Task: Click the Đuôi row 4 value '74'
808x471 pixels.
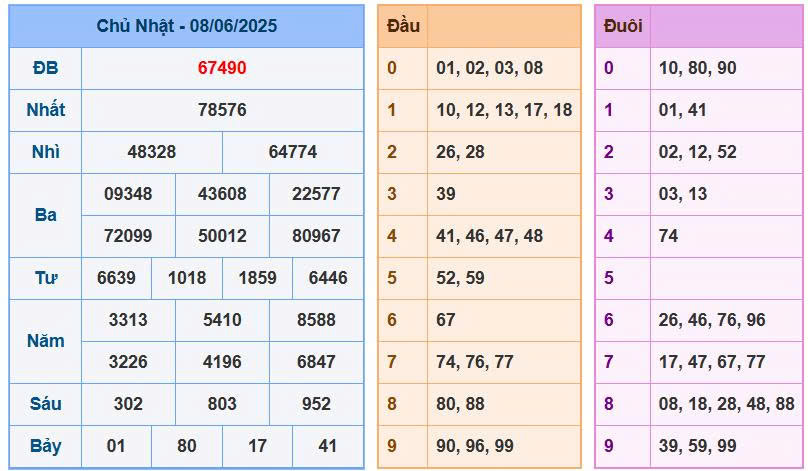Action: (x=668, y=236)
